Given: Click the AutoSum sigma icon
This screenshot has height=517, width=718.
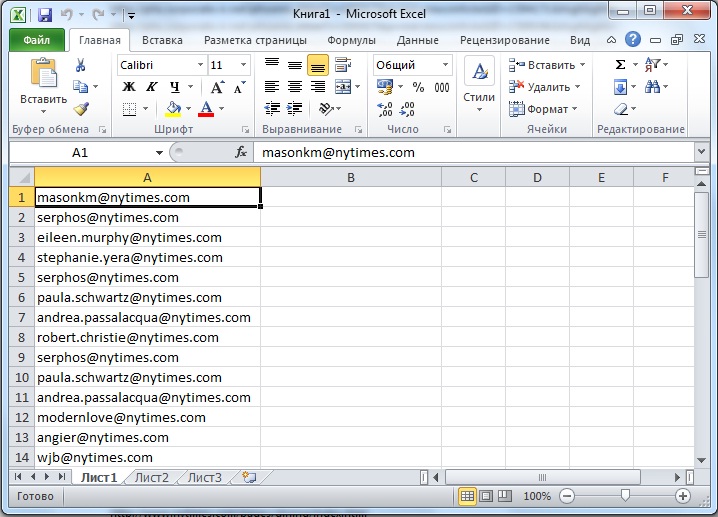Looking at the screenshot, I should pos(620,65).
